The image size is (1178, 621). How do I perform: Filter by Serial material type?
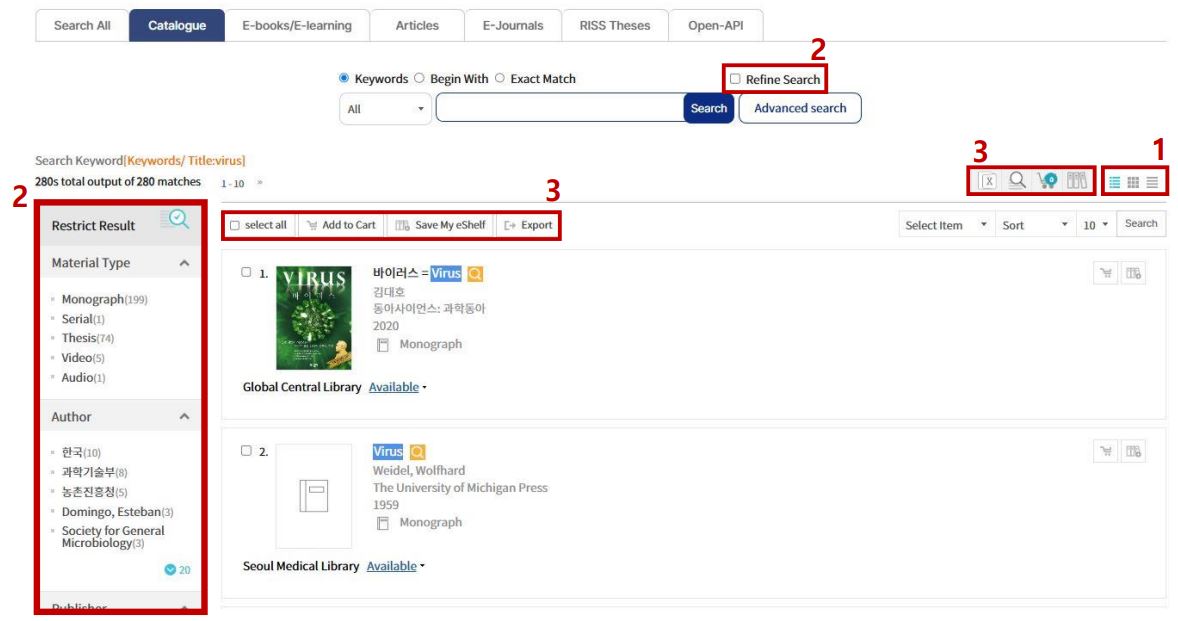[x=83, y=318]
